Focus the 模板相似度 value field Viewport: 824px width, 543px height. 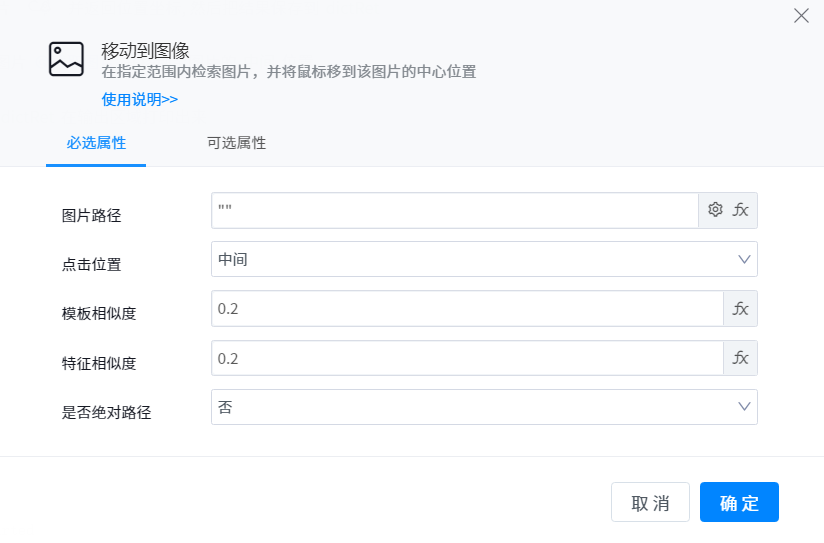(x=466, y=309)
